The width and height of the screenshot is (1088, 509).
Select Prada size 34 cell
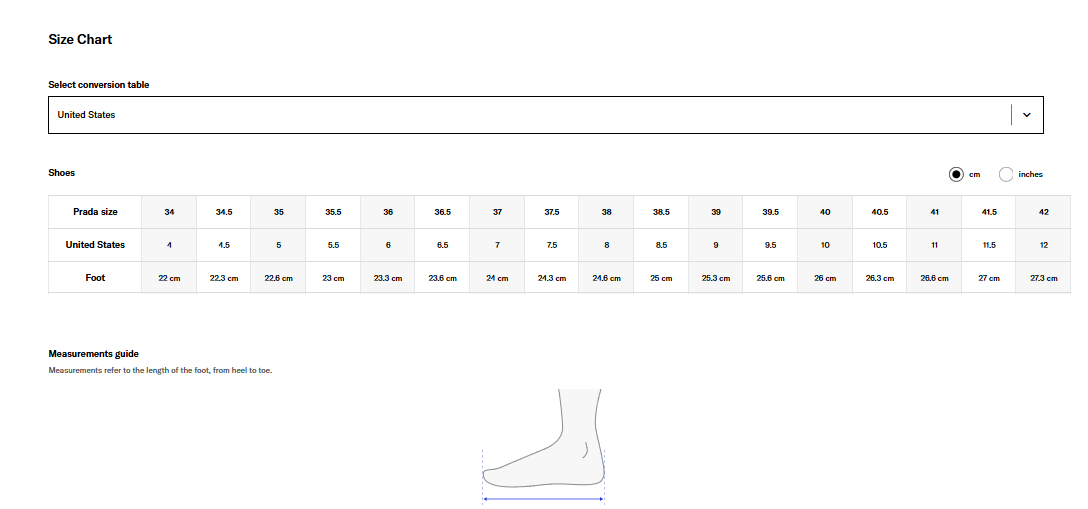tap(169, 212)
